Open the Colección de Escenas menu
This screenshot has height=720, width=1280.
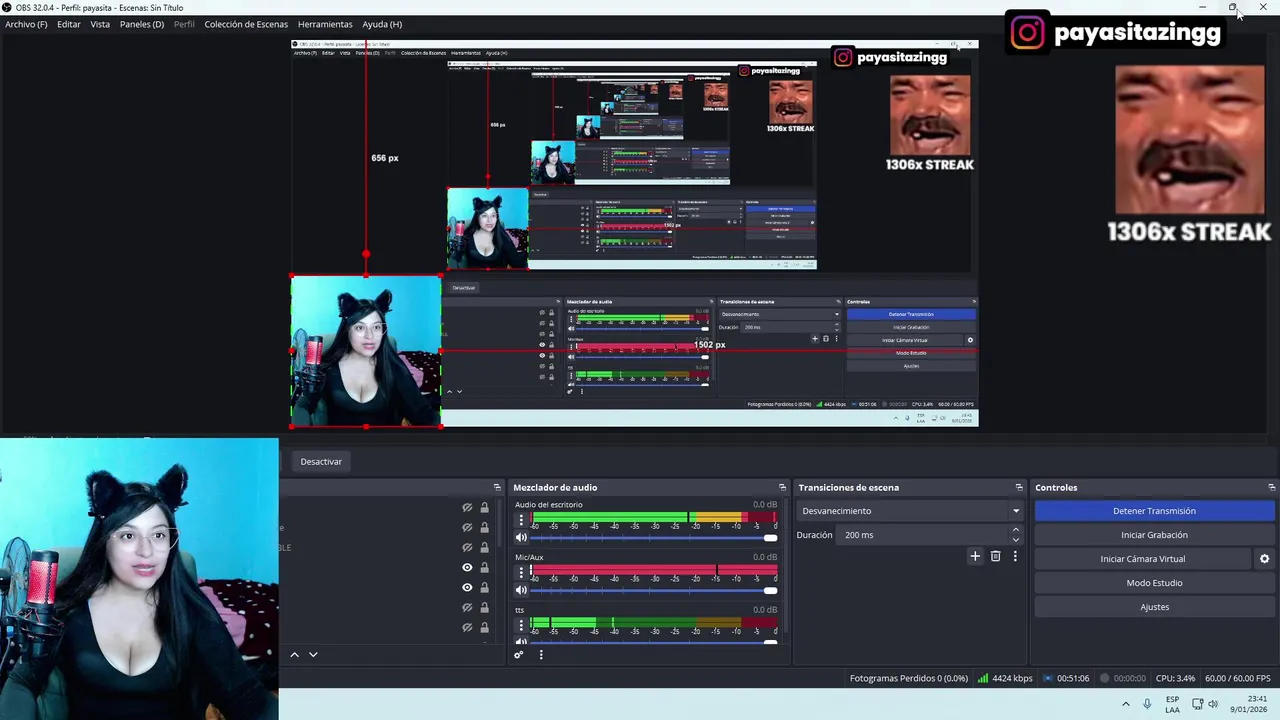point(246,24)
